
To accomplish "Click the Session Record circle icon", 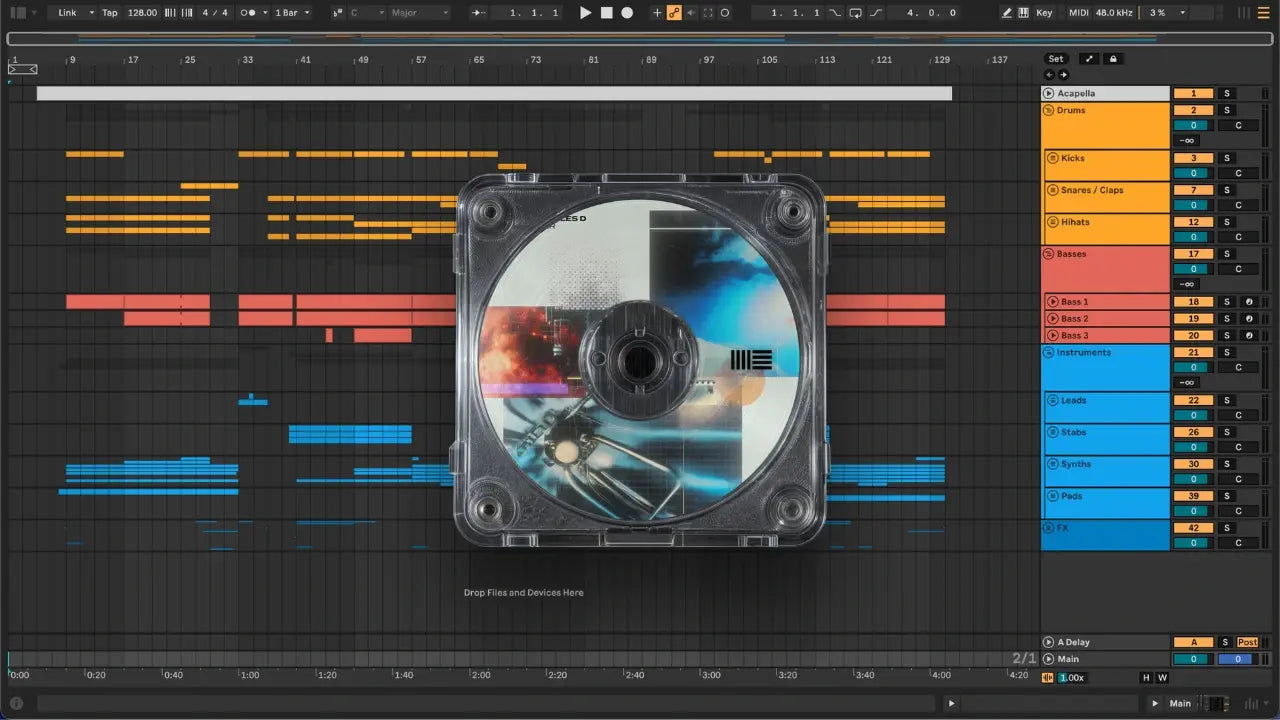I will click(x=725, y=13).
